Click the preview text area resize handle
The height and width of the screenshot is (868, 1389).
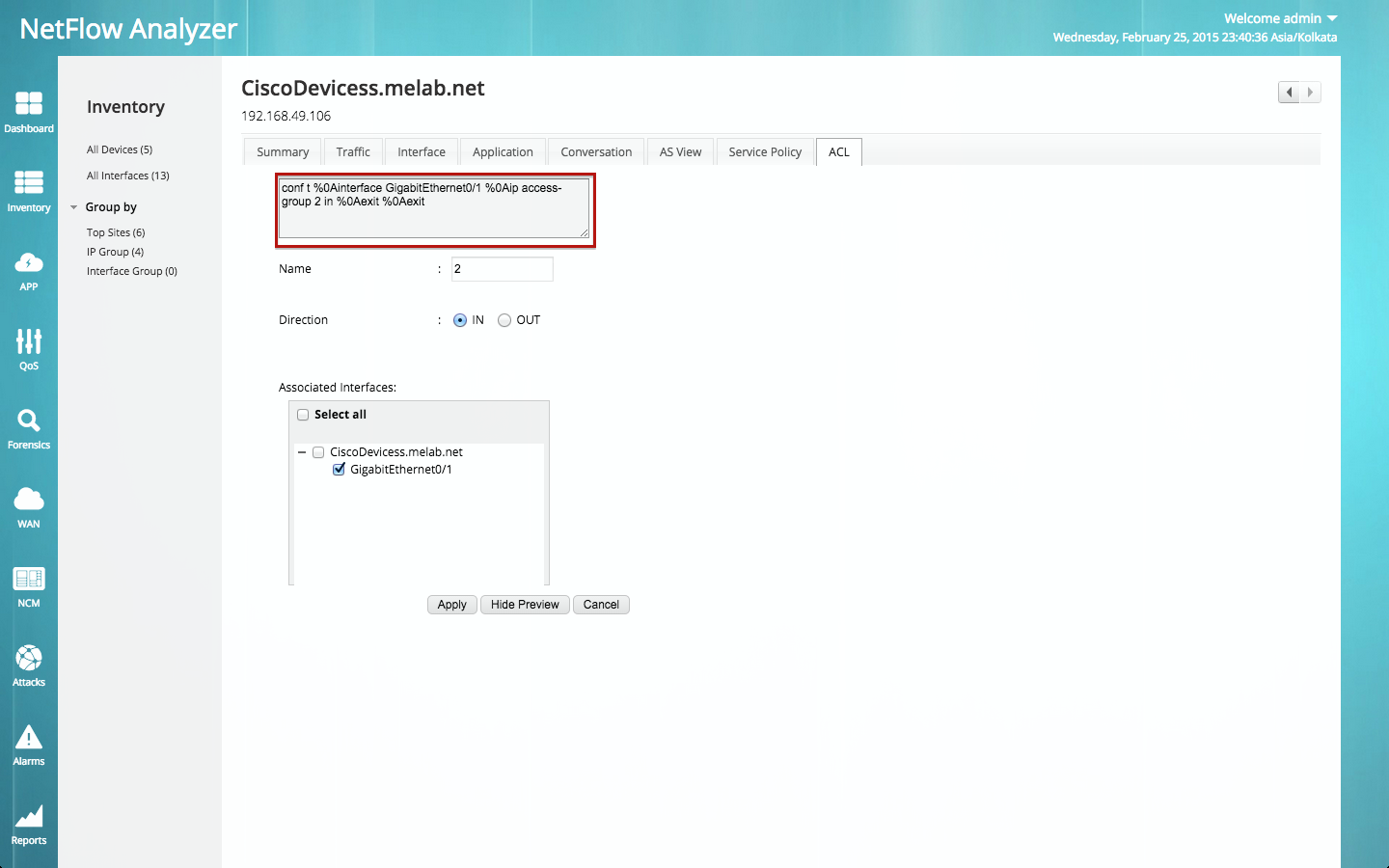click(x=584, y=232)
